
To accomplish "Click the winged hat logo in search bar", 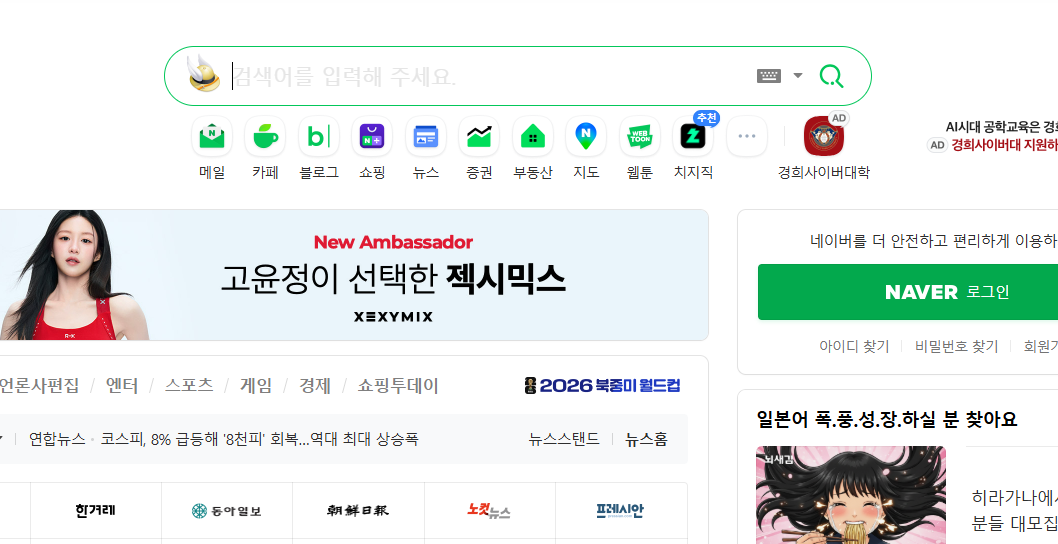I will point(204,74).
